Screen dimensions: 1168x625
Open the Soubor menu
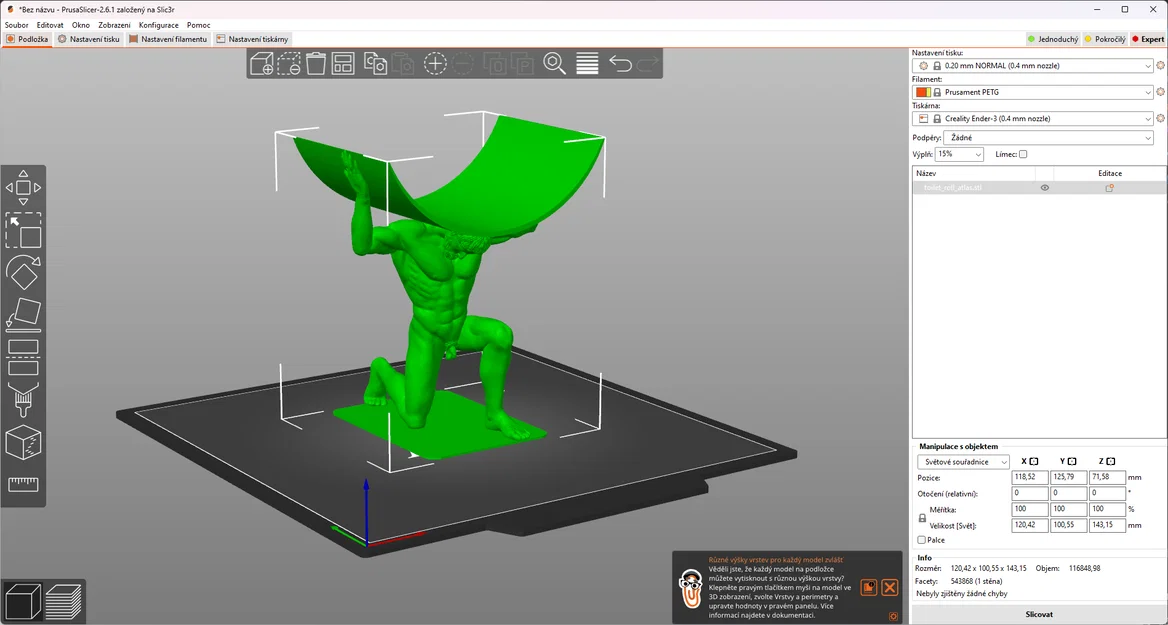pos(16,25)
